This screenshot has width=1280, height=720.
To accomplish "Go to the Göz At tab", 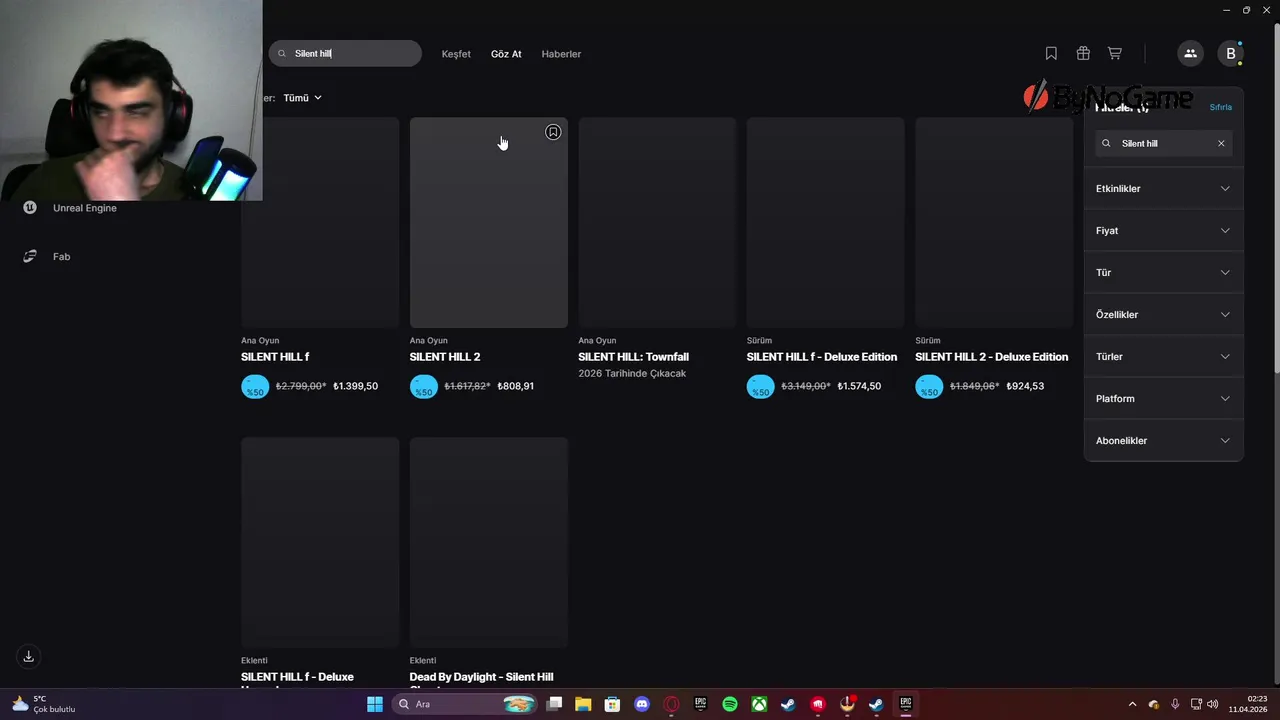I will 506,54.
